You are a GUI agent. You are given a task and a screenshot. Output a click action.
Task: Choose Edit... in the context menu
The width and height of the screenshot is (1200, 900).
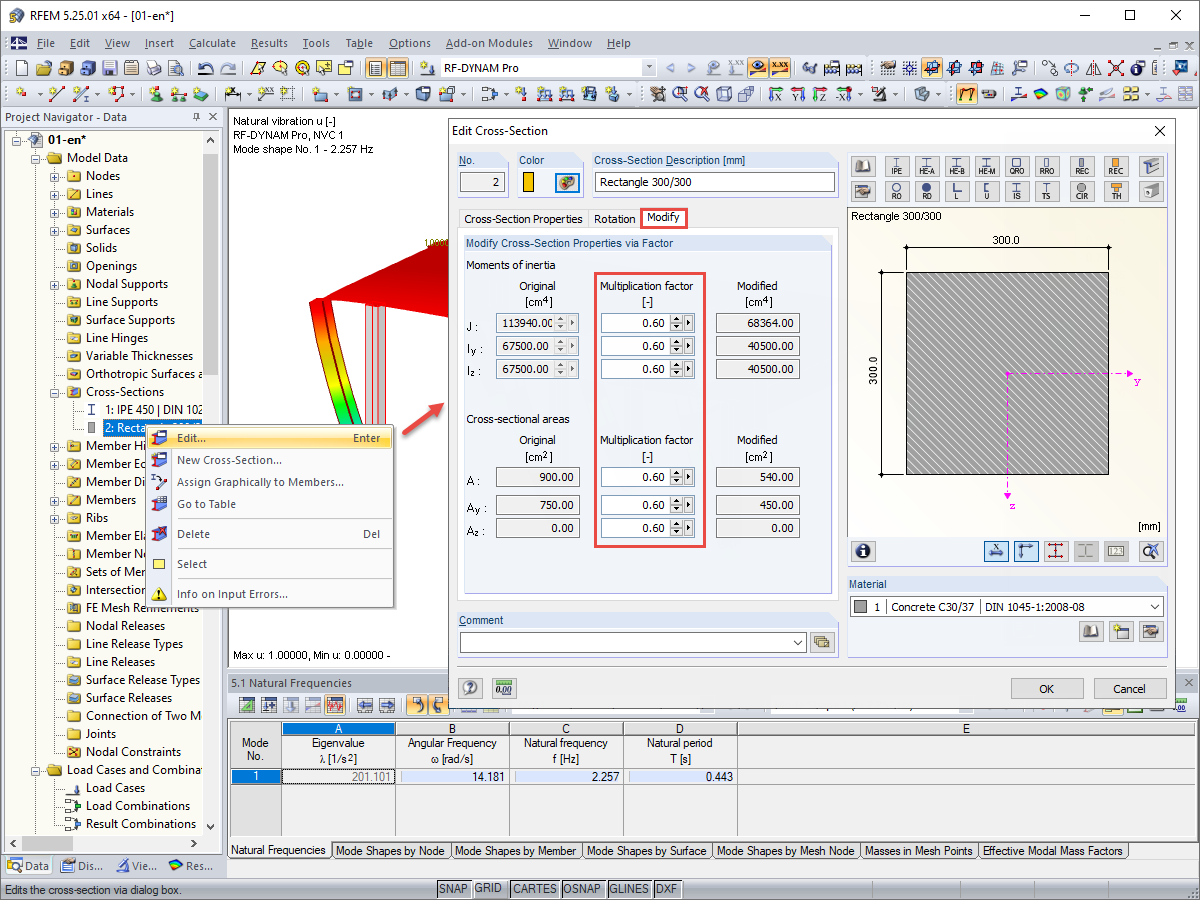coord(270,438)
